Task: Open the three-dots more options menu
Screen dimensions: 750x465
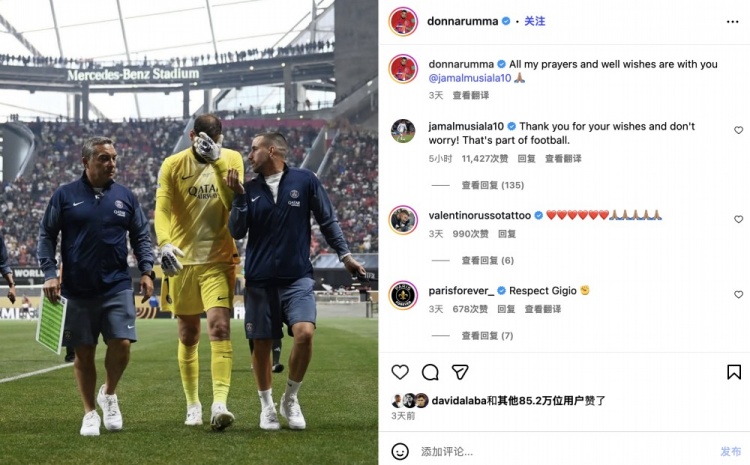Action: [732, 22]
